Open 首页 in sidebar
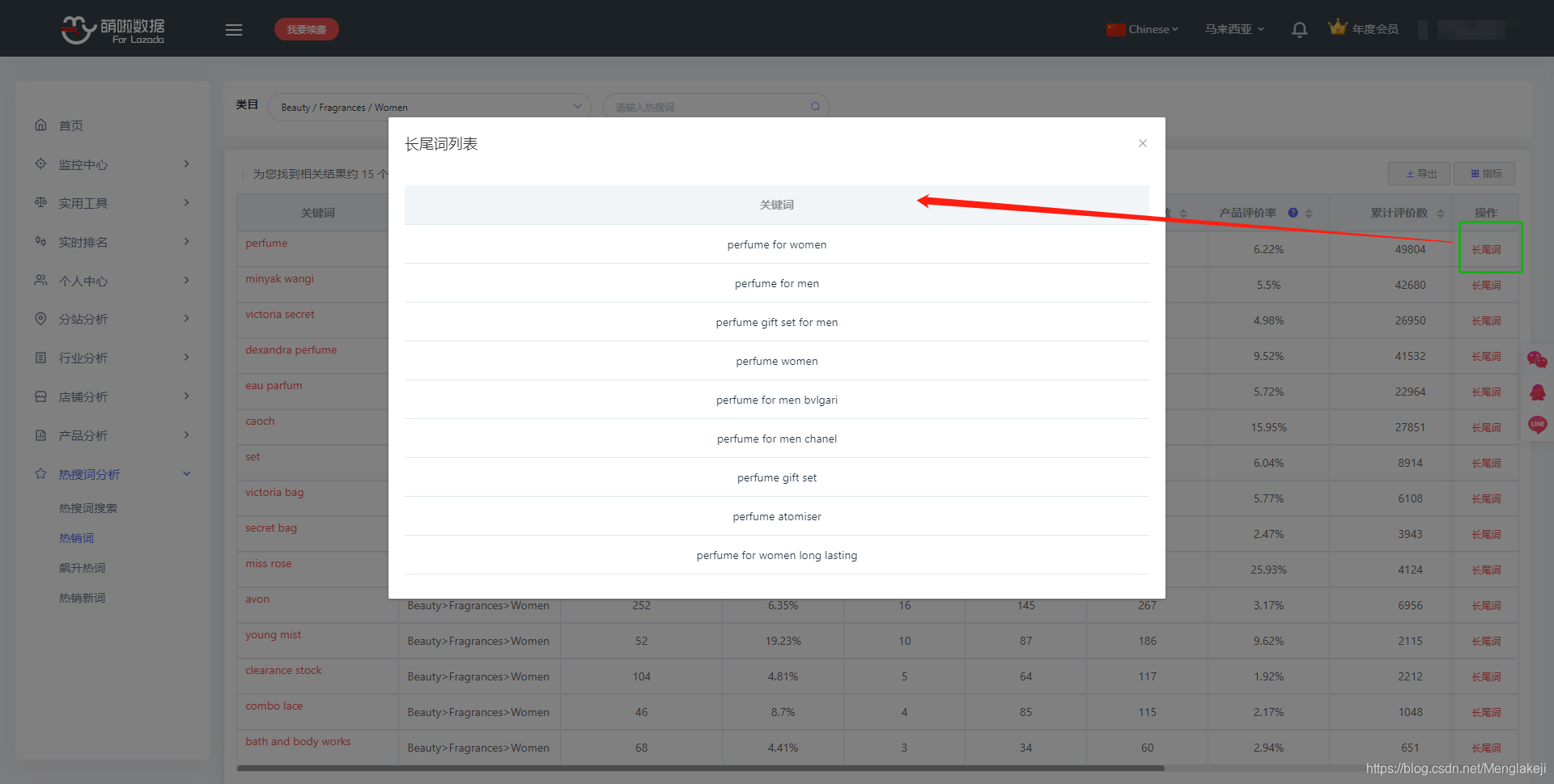Screen dimensions: 1554x784 71,125
